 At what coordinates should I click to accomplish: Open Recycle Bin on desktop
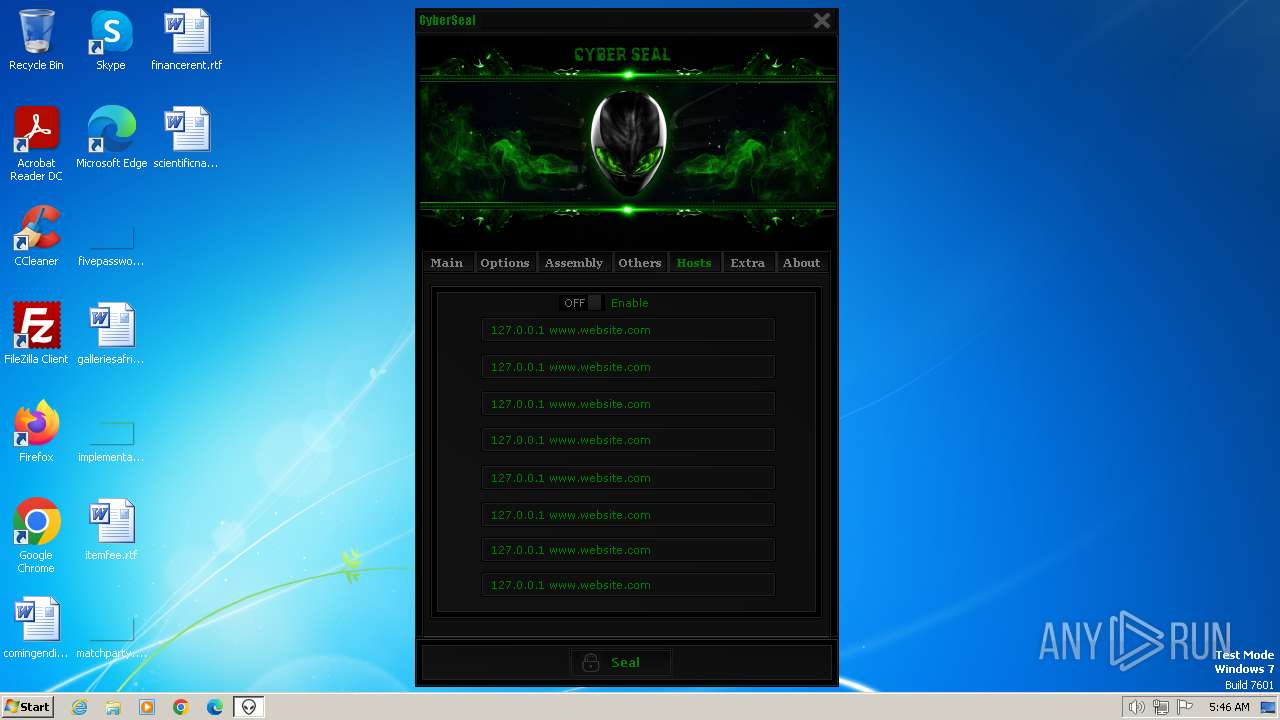pyautogui.click(x=36, y=40)
